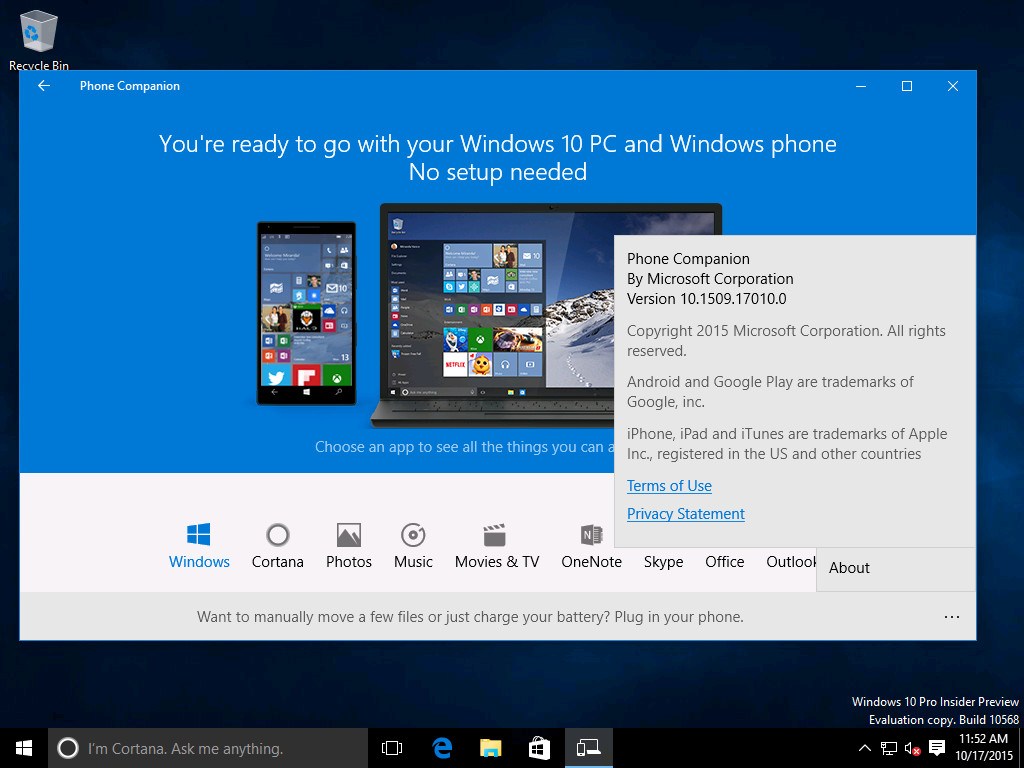The image size is (1024, 768).
Task: Open the Privacy Statement link
Action: tap(685, 514)
